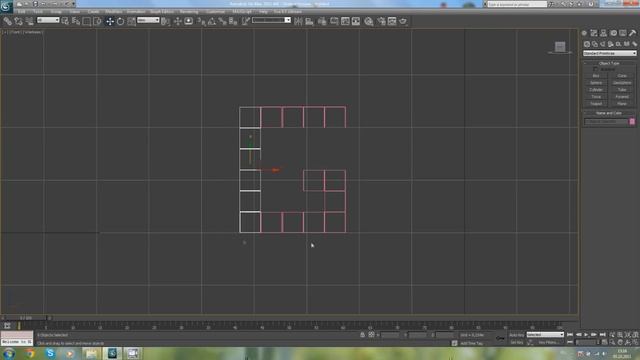Image resolution: width=640 pixels, height=360 pixels.
Task: Click the time slider handle
Action: click(26, 318)
